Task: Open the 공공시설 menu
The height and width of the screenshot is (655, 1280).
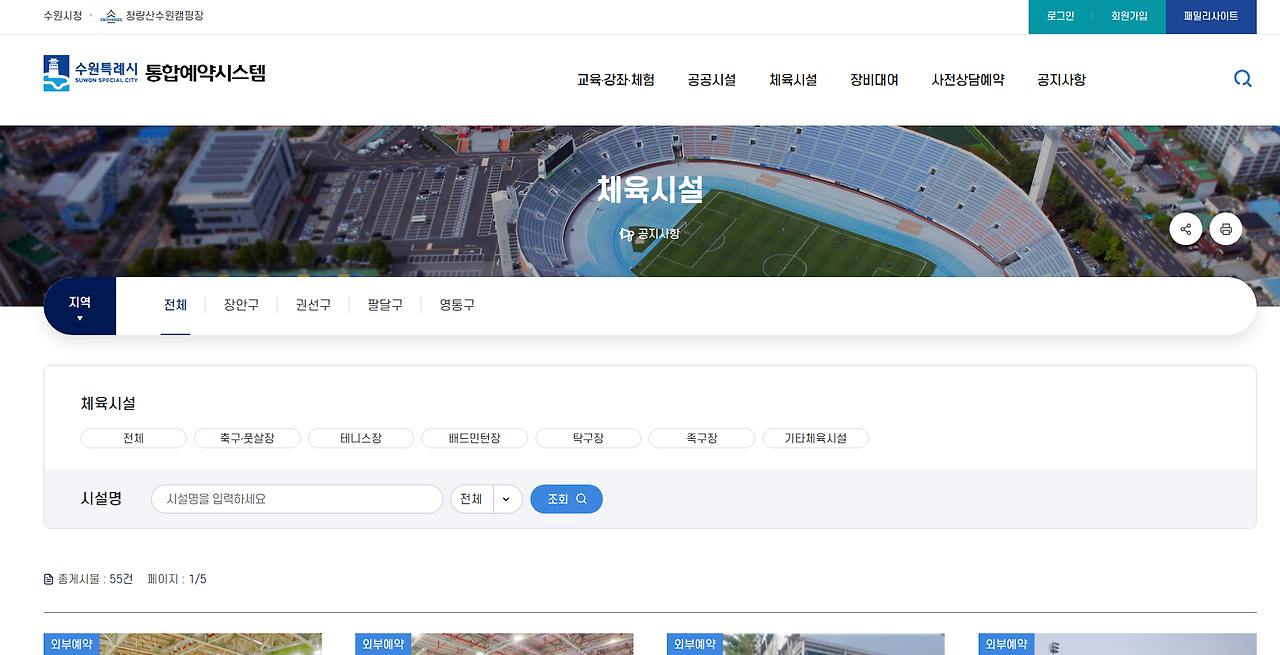Action: pyautogui.click(x=712, y=80)
